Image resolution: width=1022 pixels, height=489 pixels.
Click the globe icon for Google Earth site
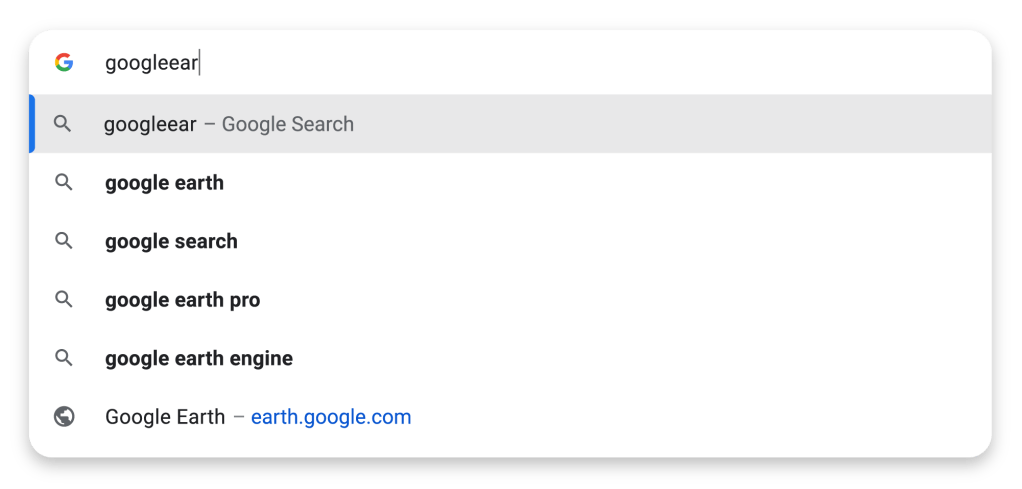pos(64,417)
